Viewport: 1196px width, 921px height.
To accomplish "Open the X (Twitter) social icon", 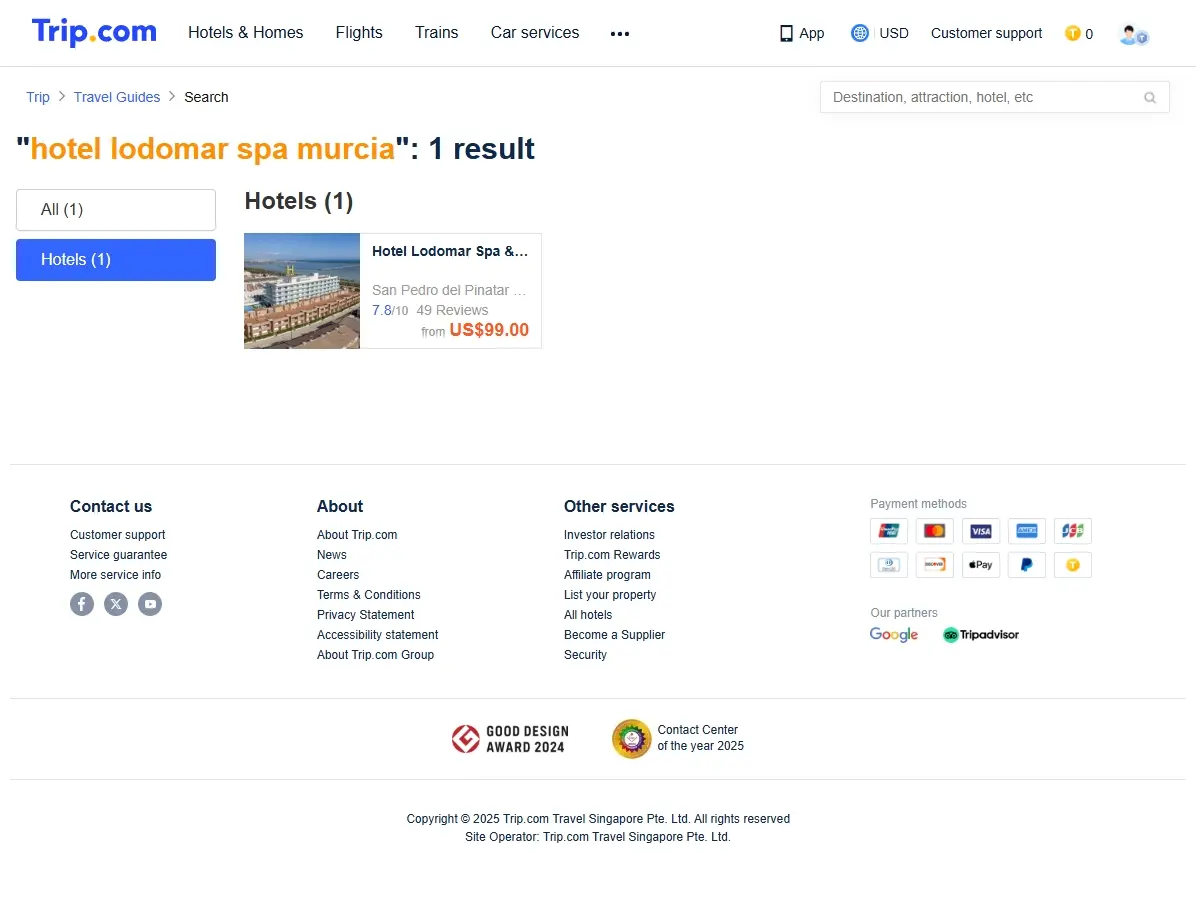I will [x=116, y=604].
